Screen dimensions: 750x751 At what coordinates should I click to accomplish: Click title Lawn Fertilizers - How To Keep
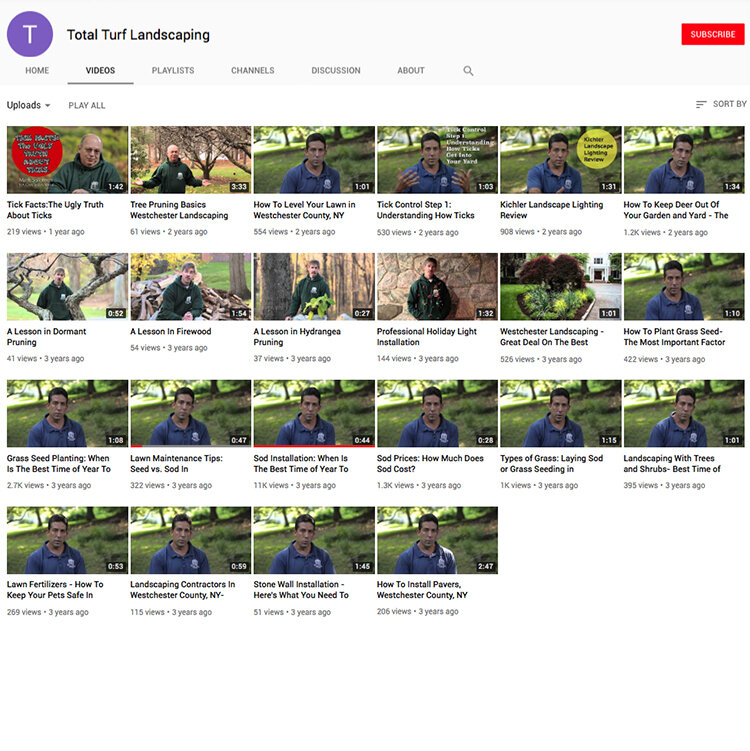click(x=55, y=590)
